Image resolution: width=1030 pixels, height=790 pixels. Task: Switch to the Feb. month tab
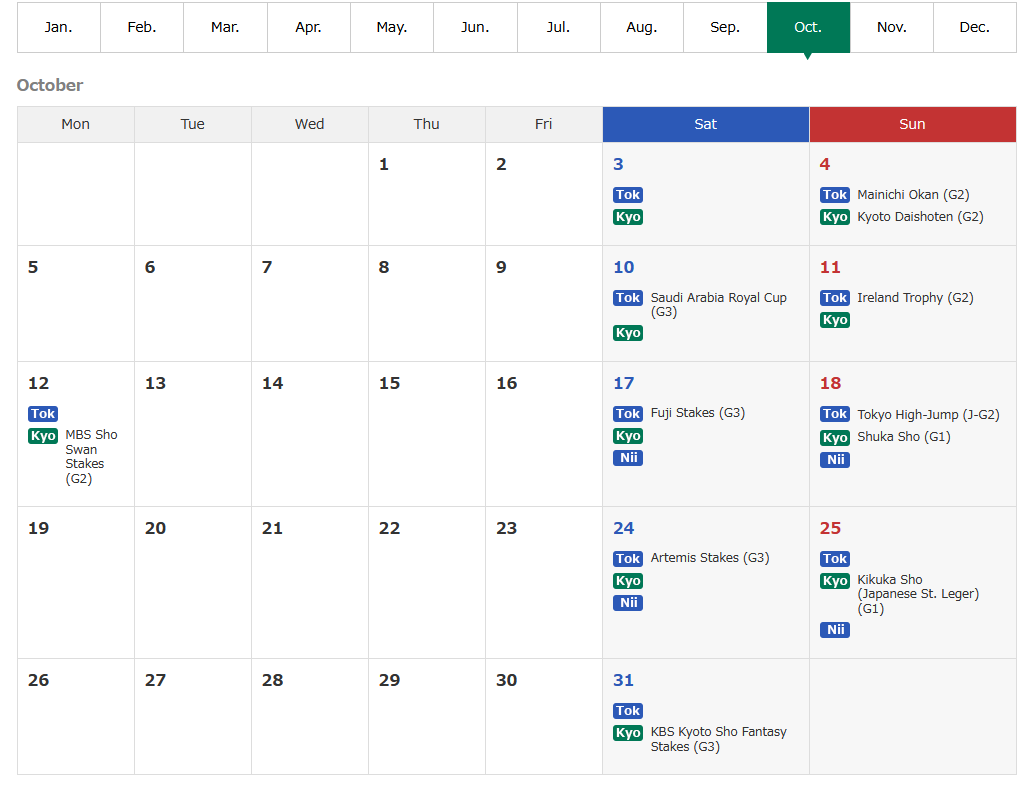pyautogui.click(x=142, y=27)
